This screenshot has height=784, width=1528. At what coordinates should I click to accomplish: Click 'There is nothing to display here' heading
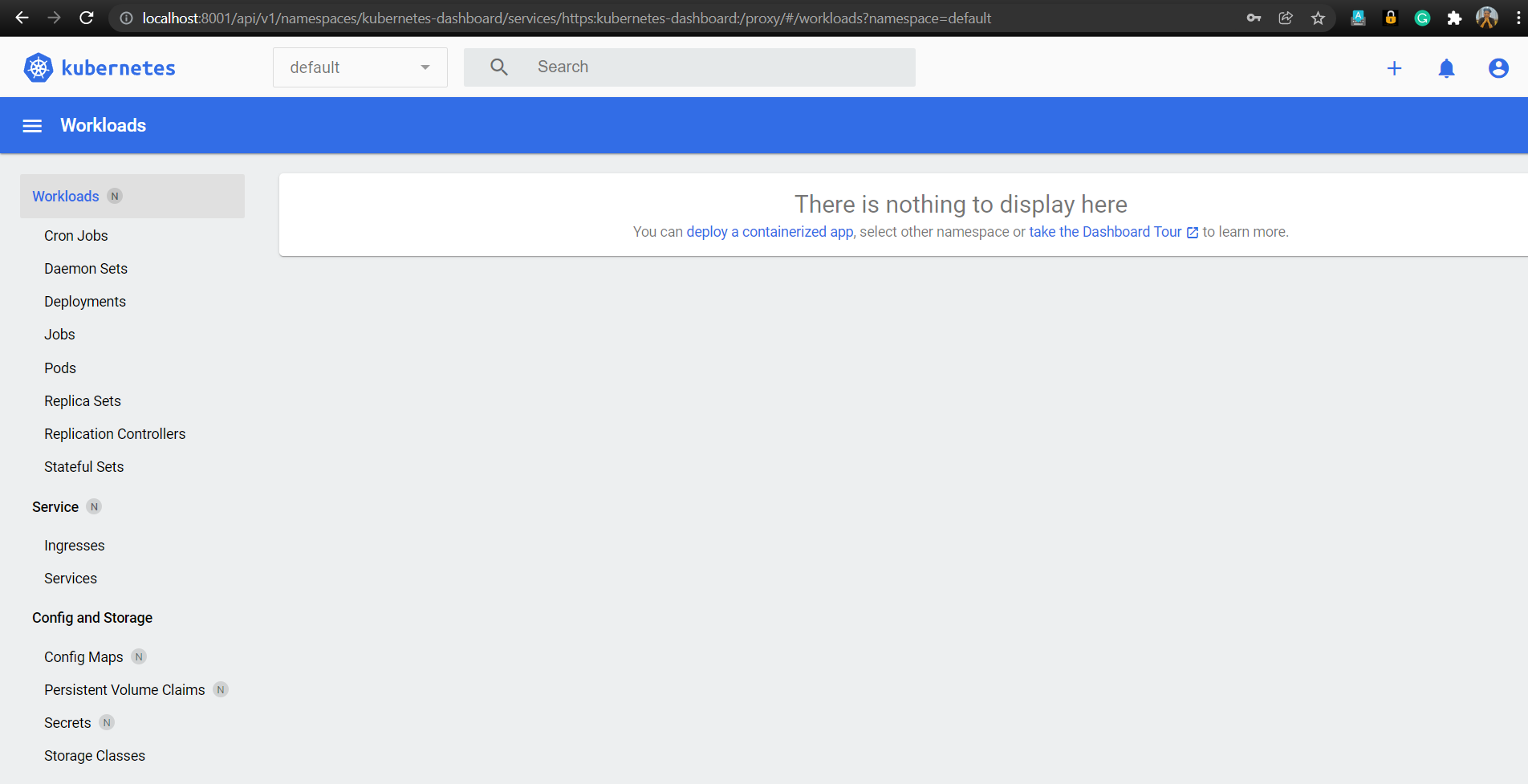961,205
